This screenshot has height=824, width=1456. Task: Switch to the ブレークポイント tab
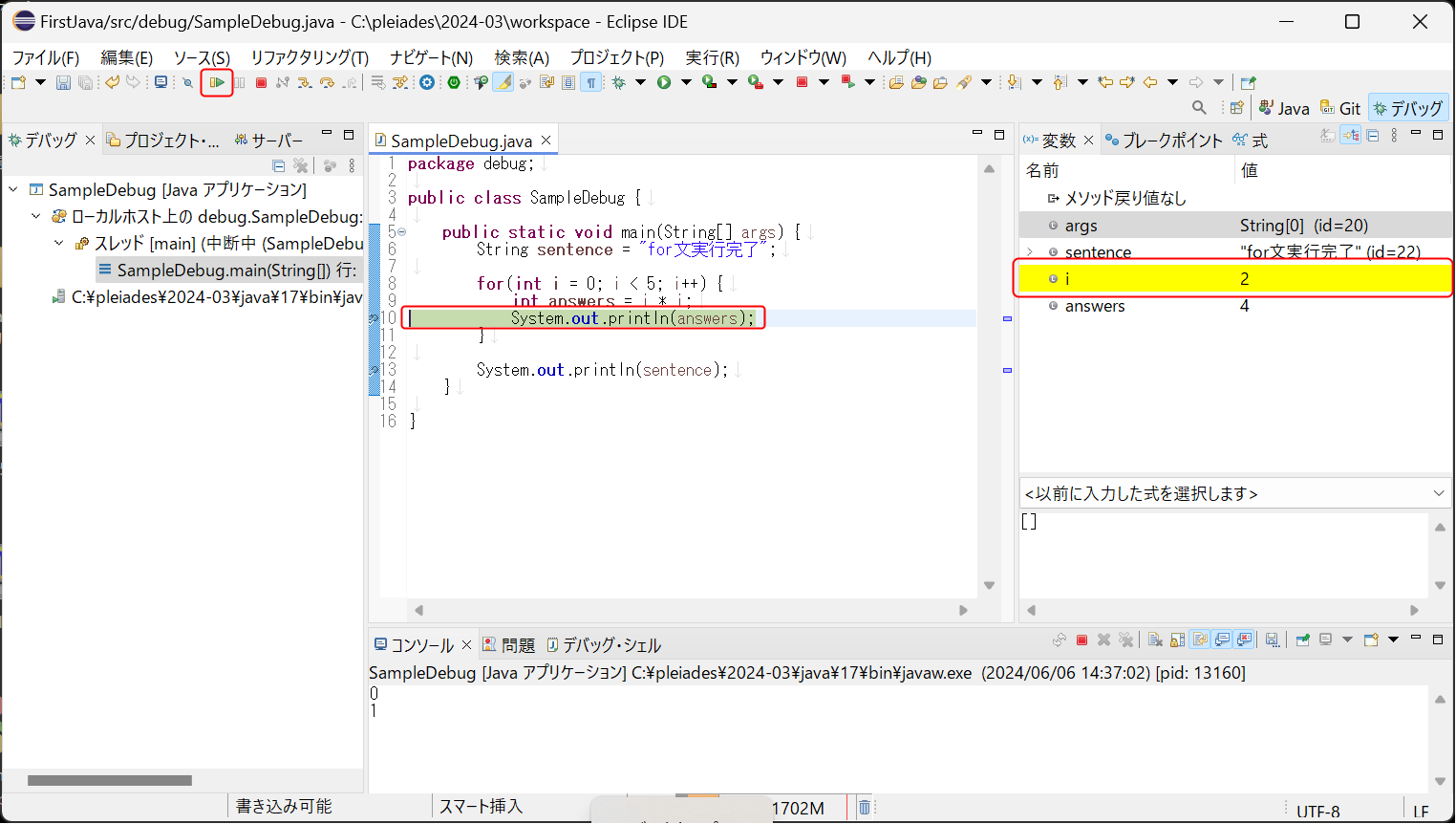1163,141
